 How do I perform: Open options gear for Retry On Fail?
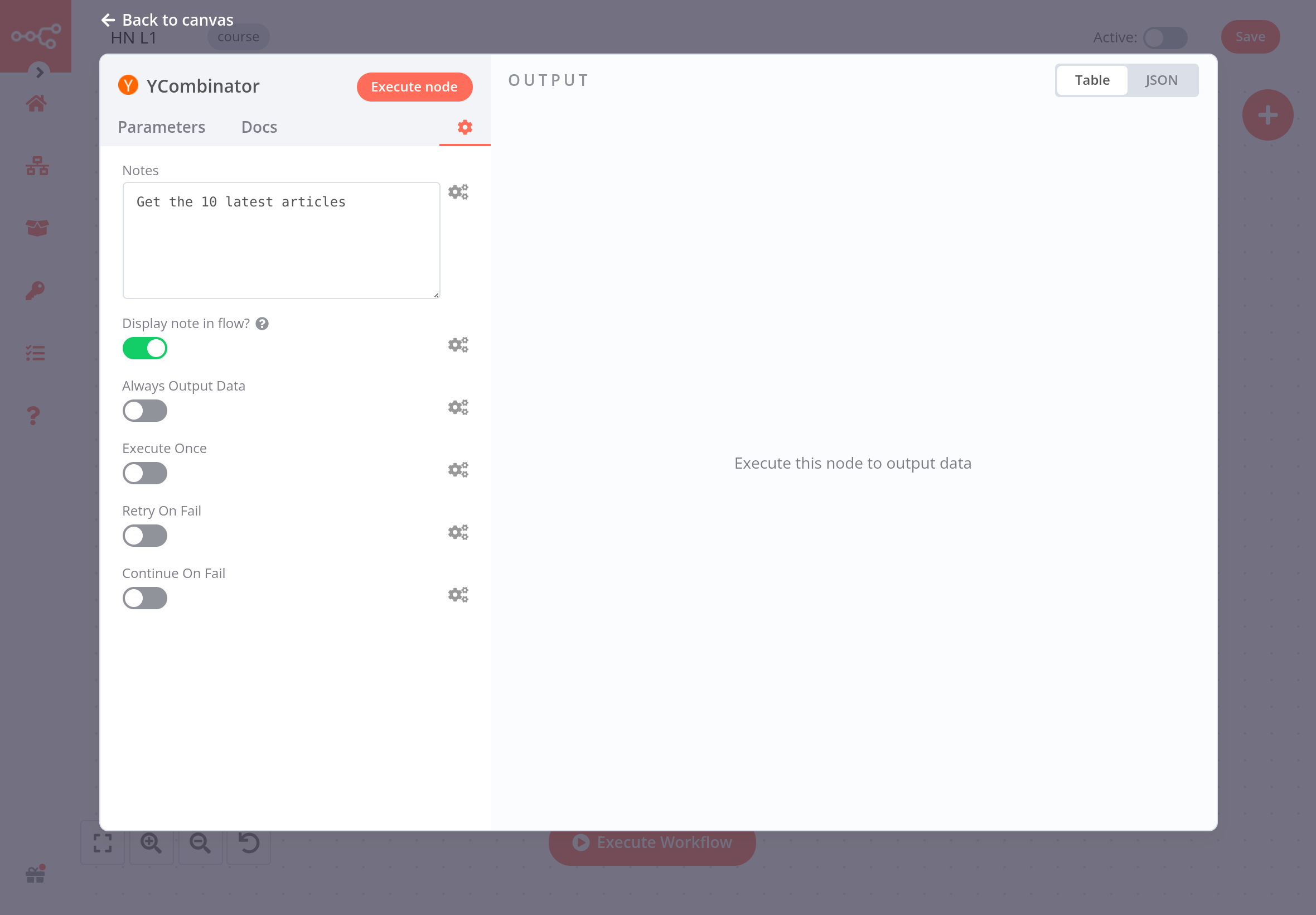458,533
